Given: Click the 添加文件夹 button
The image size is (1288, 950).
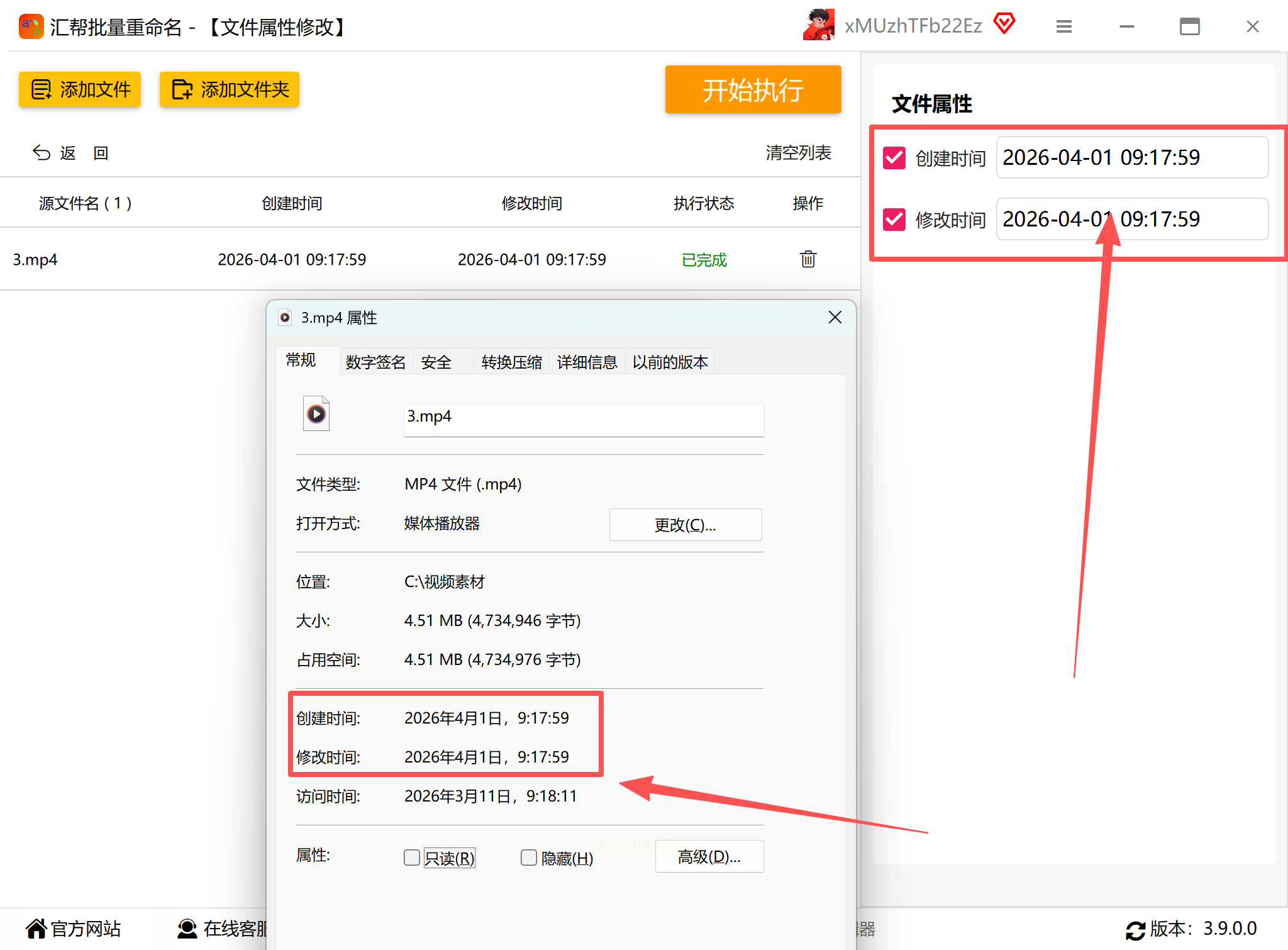Looking at the screenshot, I should 230,89.
